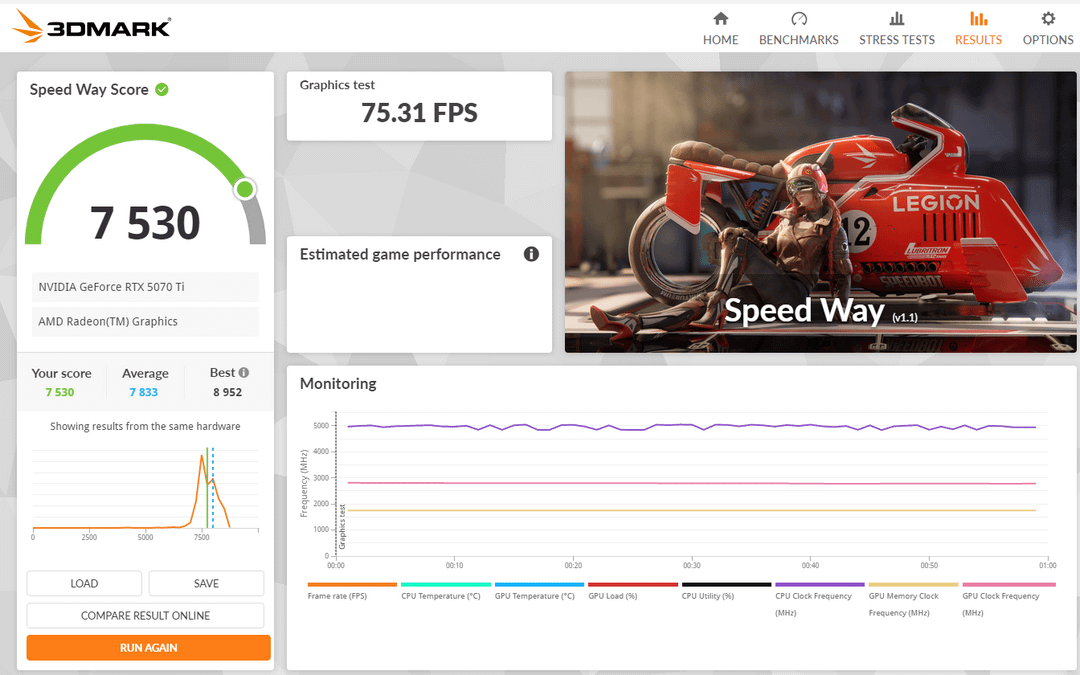Click the Your score value 7 530
This screenshot has width=1080, height=675.
60,392
